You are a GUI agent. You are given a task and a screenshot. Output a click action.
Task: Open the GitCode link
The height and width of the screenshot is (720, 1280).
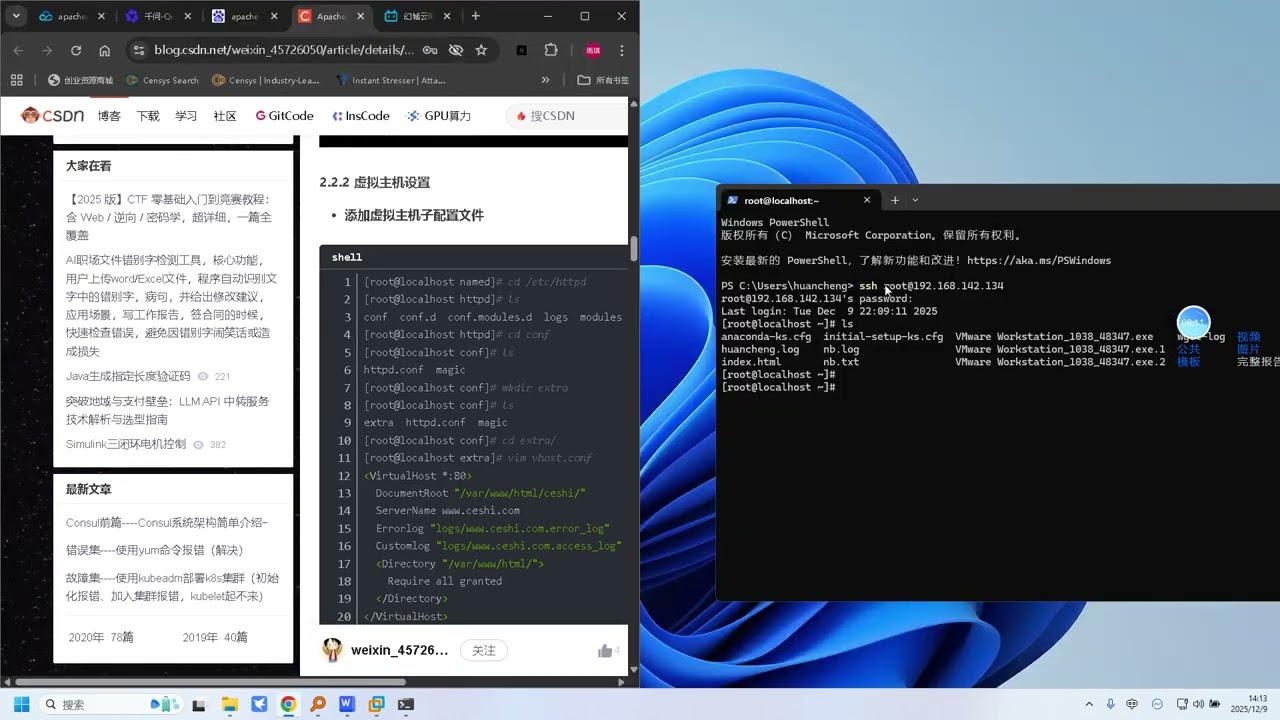[x=285, y=116]
